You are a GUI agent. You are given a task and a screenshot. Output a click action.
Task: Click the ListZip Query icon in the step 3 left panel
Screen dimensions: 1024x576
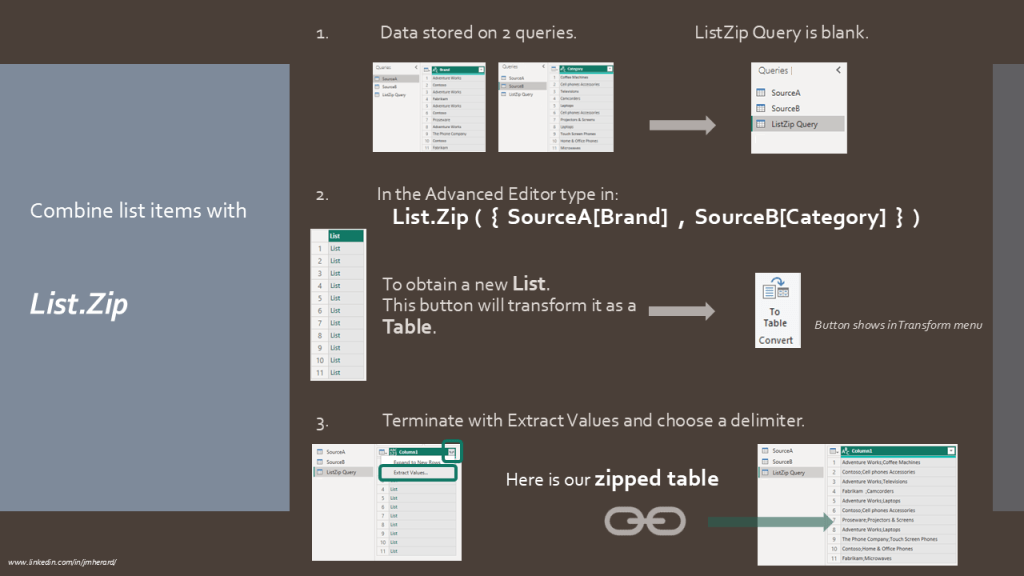pos(319,471)
